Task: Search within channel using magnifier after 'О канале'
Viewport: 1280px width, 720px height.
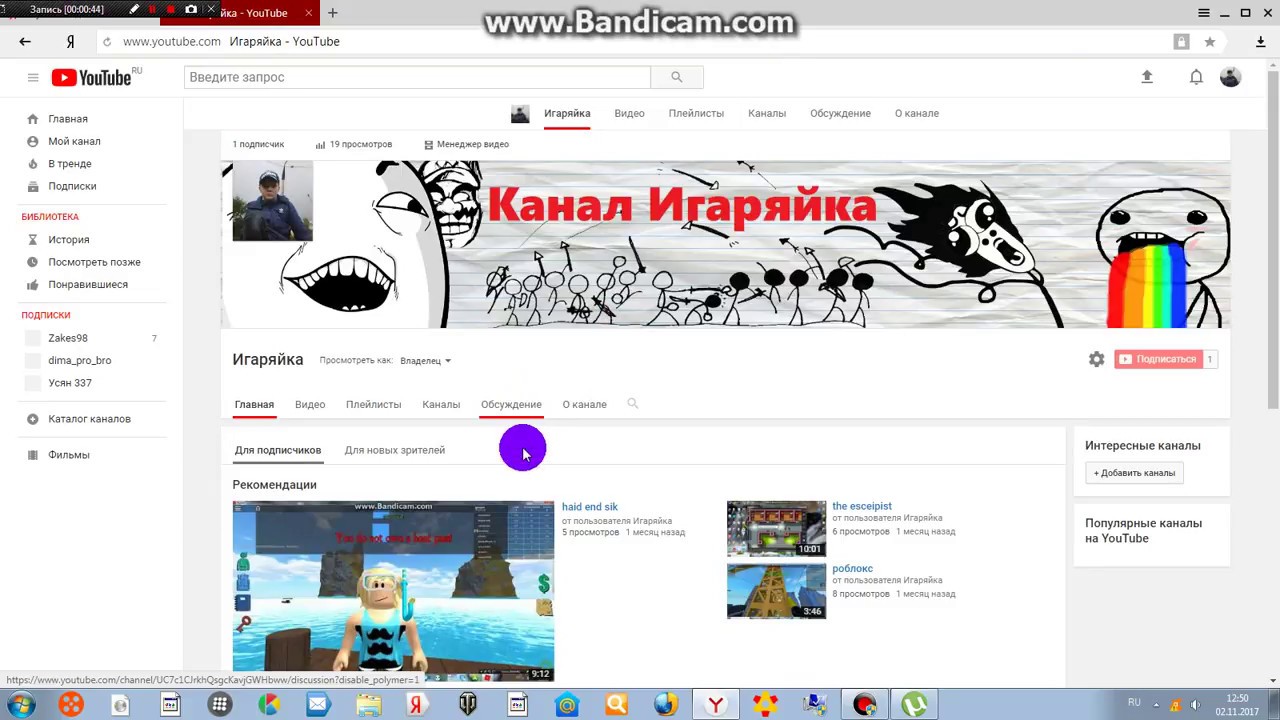Action: coord(632,404)
